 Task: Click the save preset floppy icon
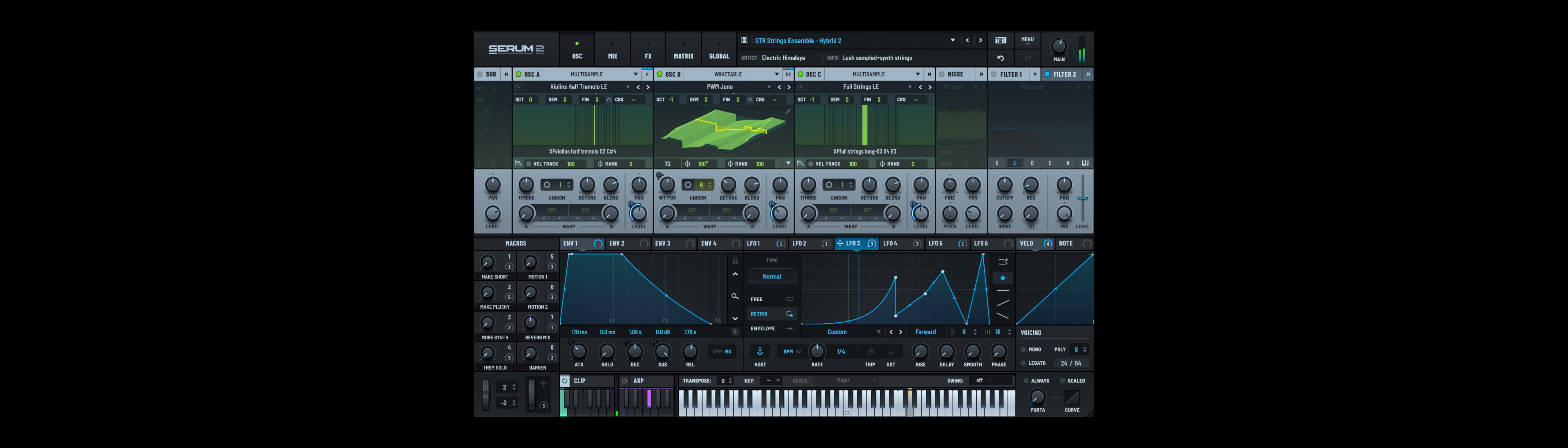click(744, 40)
